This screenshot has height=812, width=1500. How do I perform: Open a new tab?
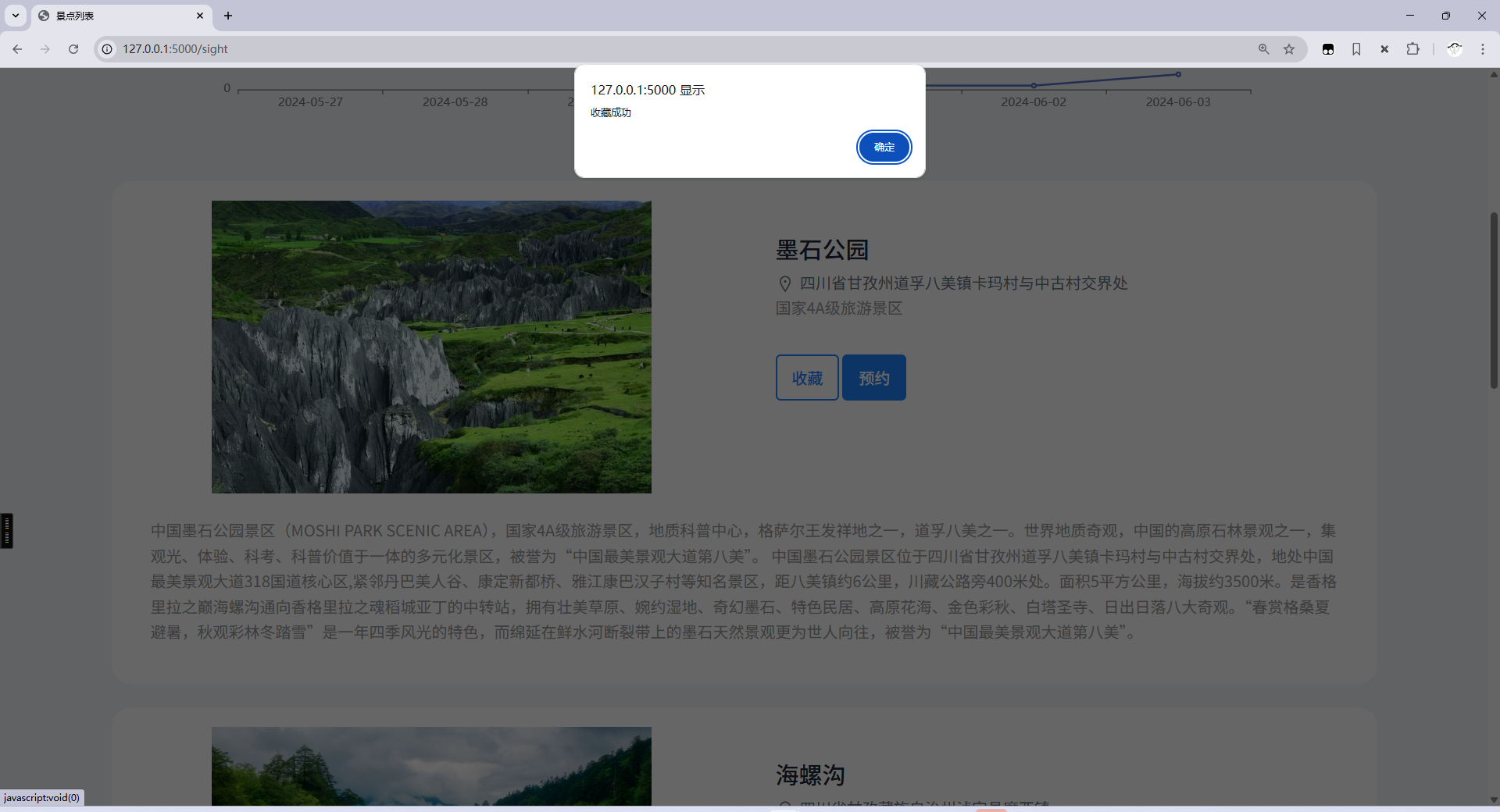click(228, 16)
